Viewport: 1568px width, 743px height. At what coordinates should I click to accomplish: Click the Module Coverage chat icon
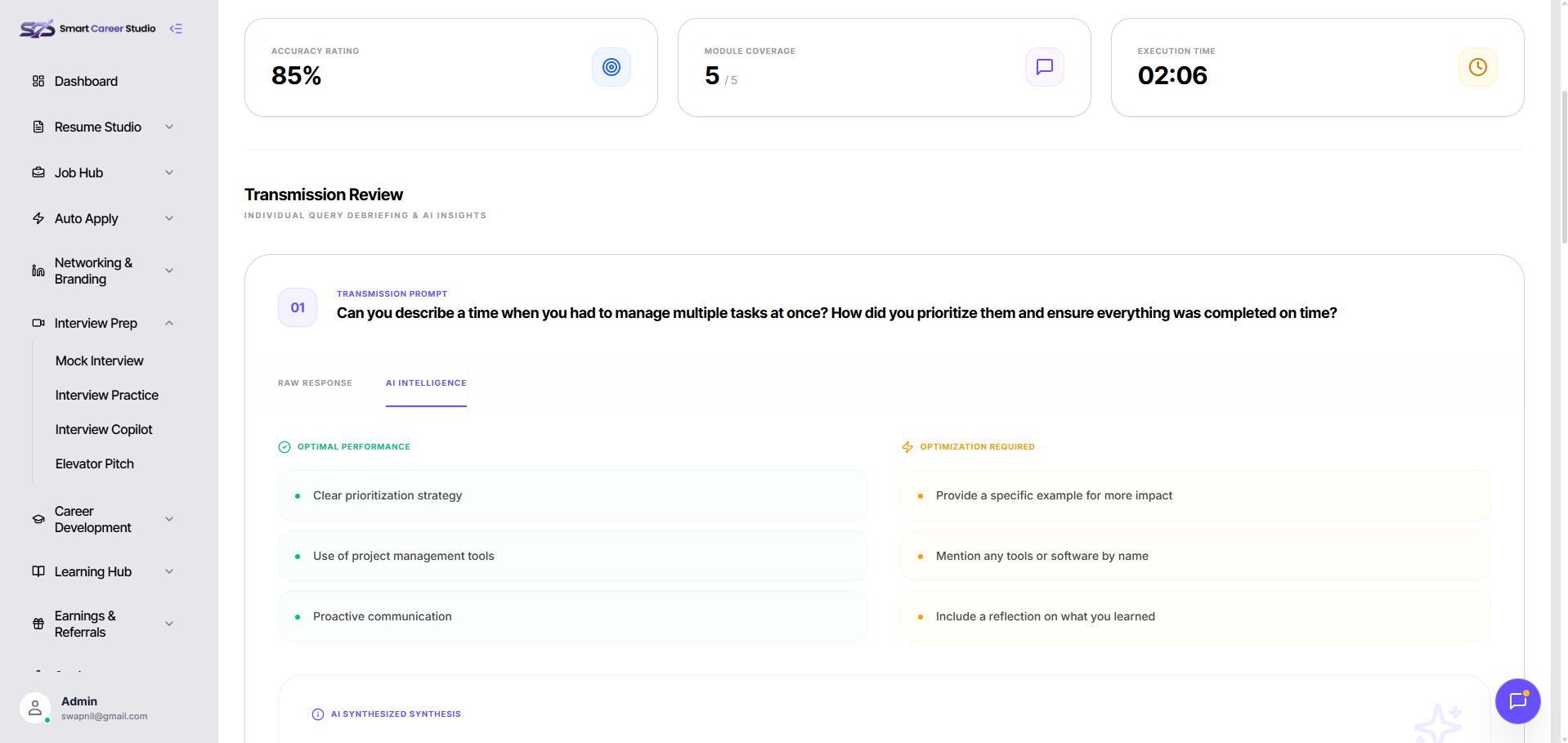(x=1045, y=67)
